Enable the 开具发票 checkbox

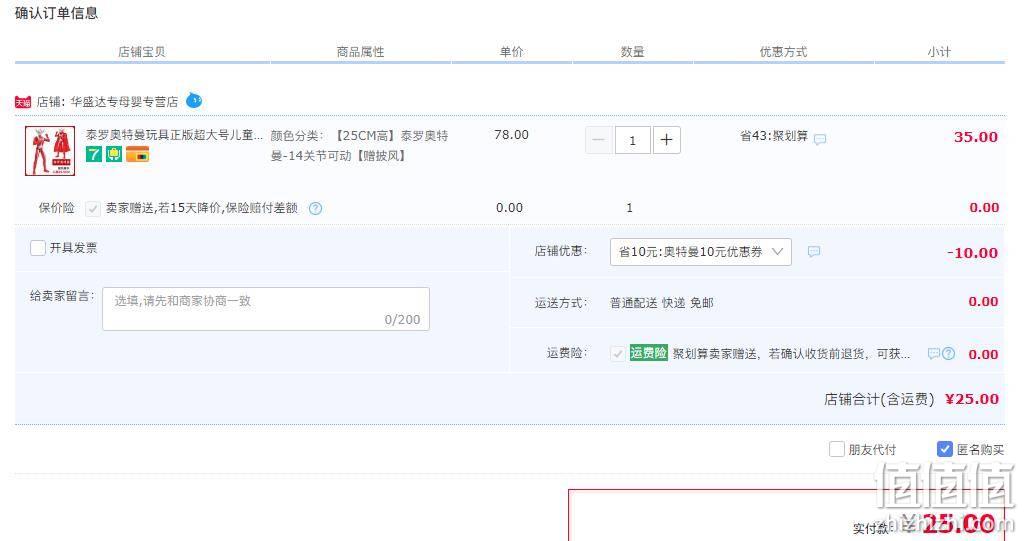click(38, 248)
